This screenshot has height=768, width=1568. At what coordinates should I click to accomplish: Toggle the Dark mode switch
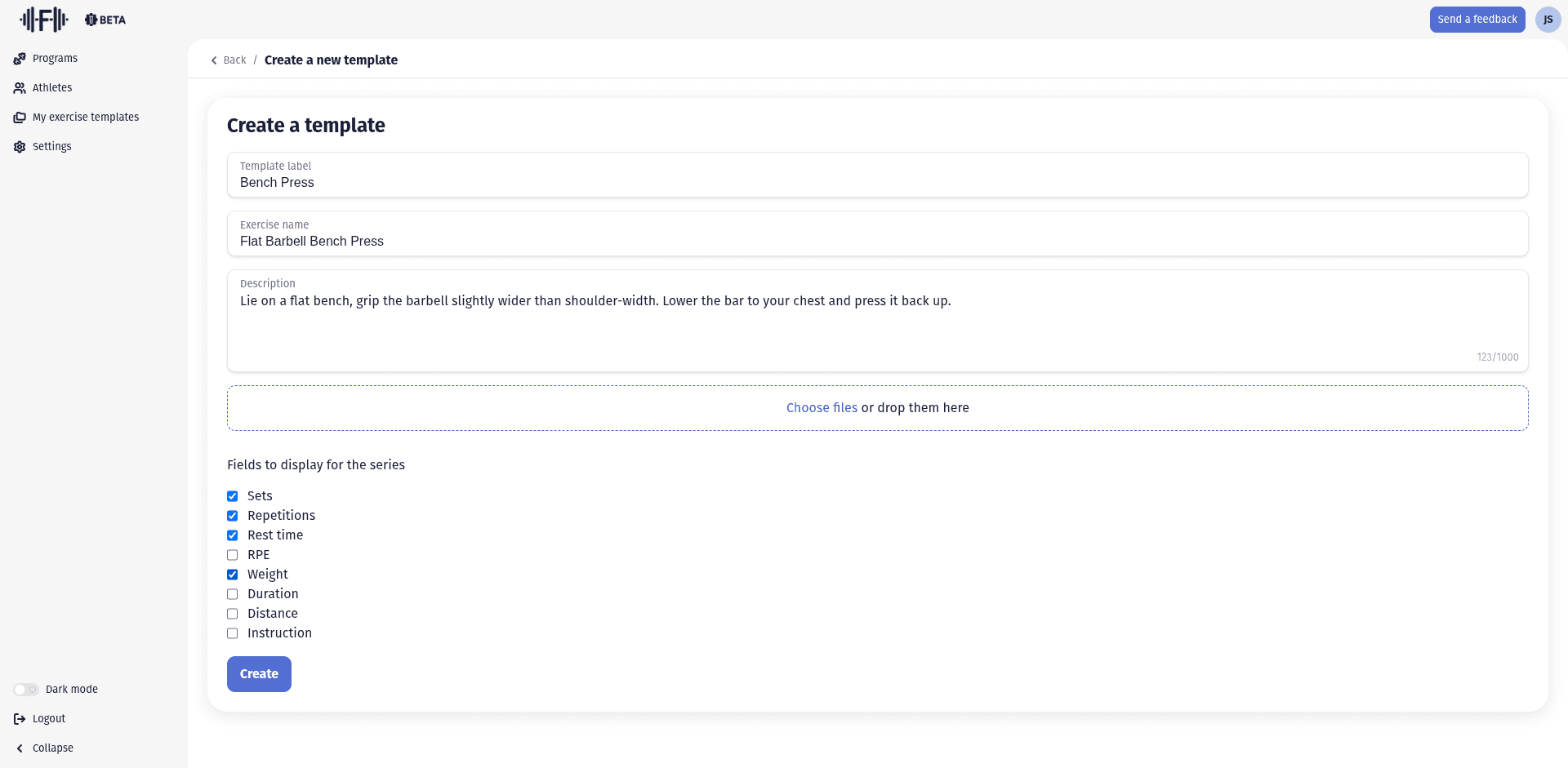point(26,690)
